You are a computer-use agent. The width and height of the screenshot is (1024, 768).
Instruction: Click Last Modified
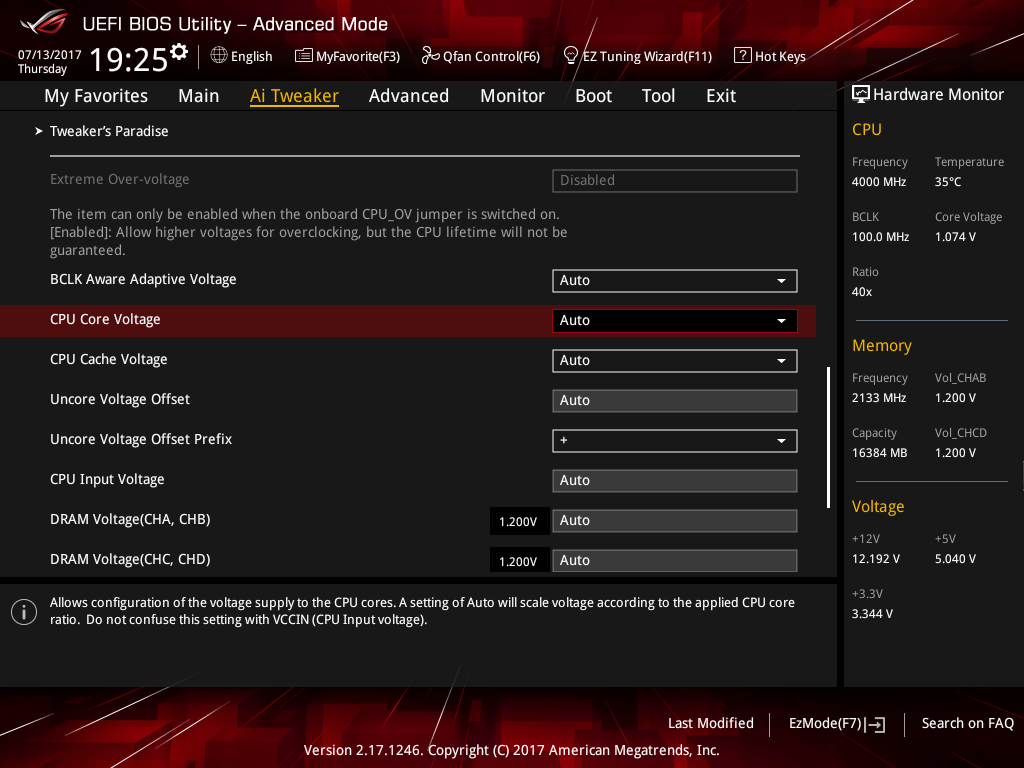(711, 724)
